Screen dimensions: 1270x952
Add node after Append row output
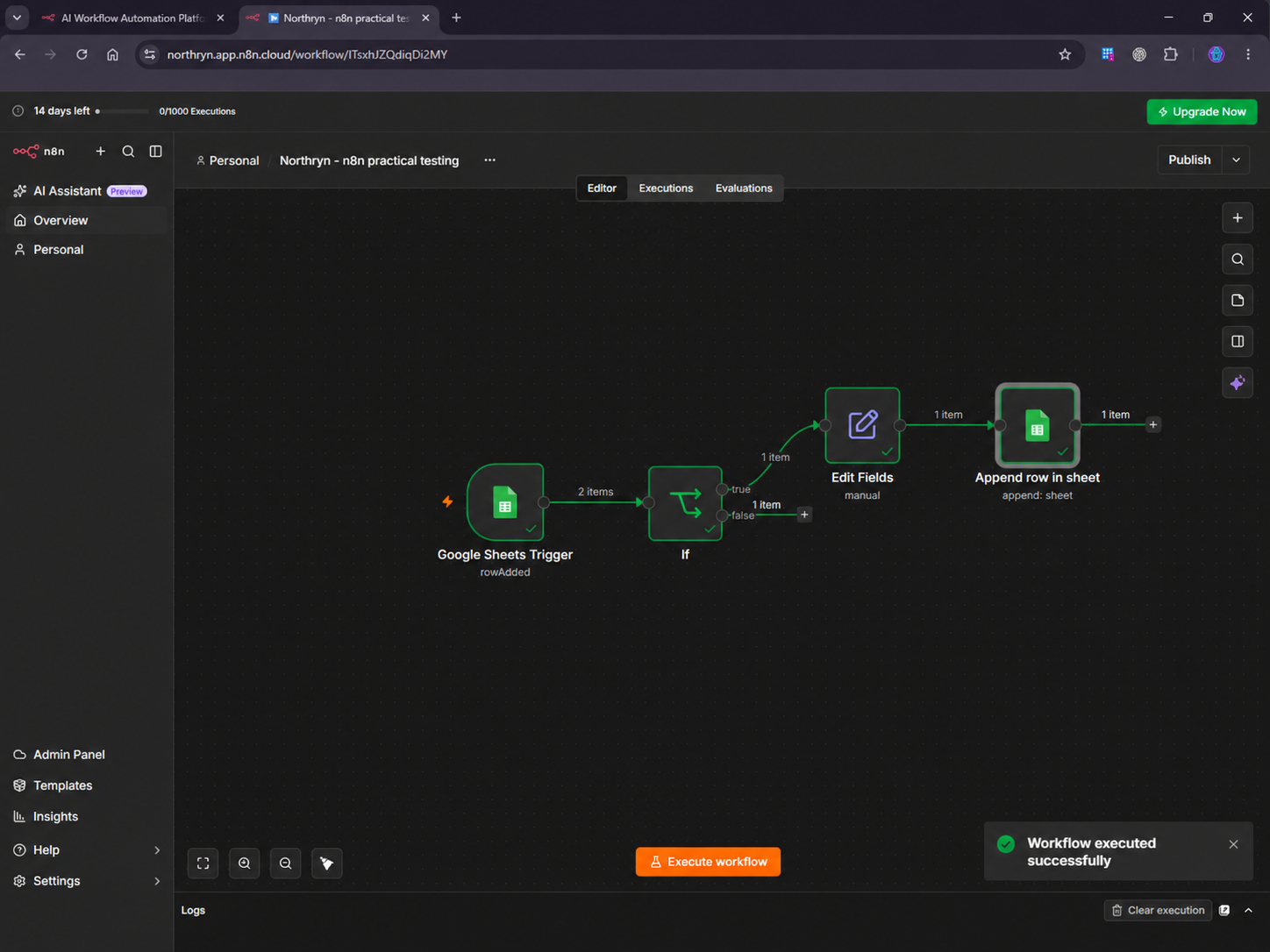point(1153,424)
